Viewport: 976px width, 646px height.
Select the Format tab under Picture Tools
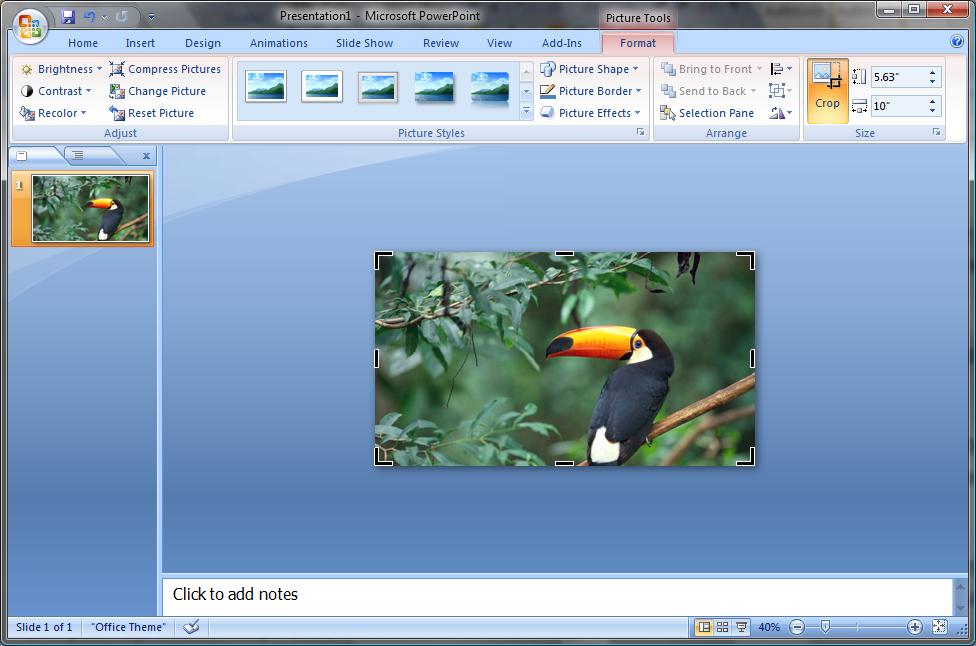tap(638, 43)
